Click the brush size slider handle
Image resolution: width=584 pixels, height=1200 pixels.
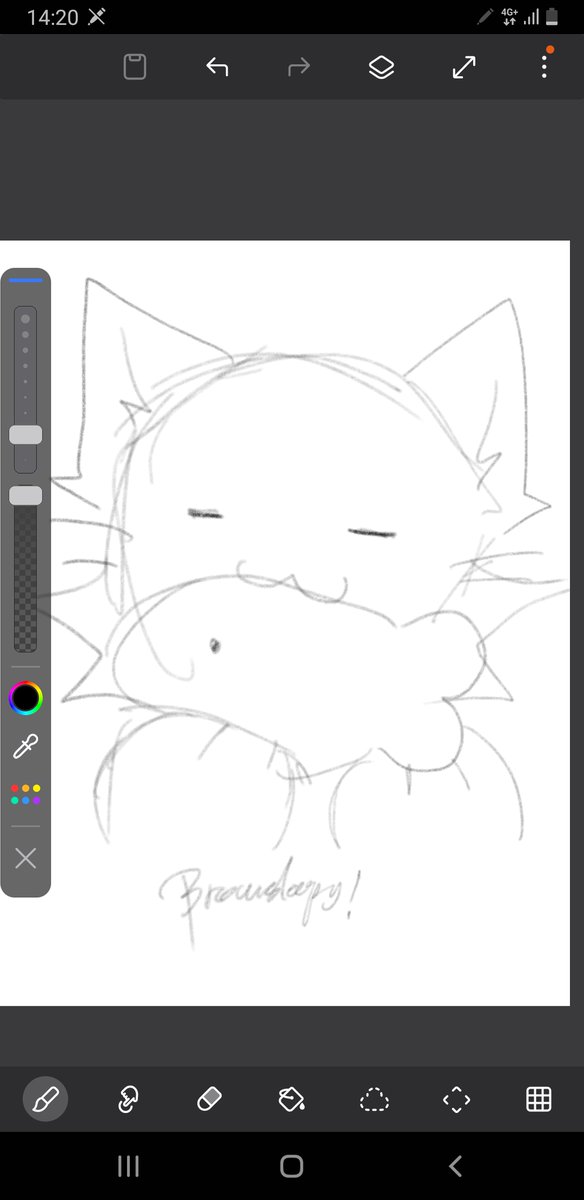coord(26,435)
